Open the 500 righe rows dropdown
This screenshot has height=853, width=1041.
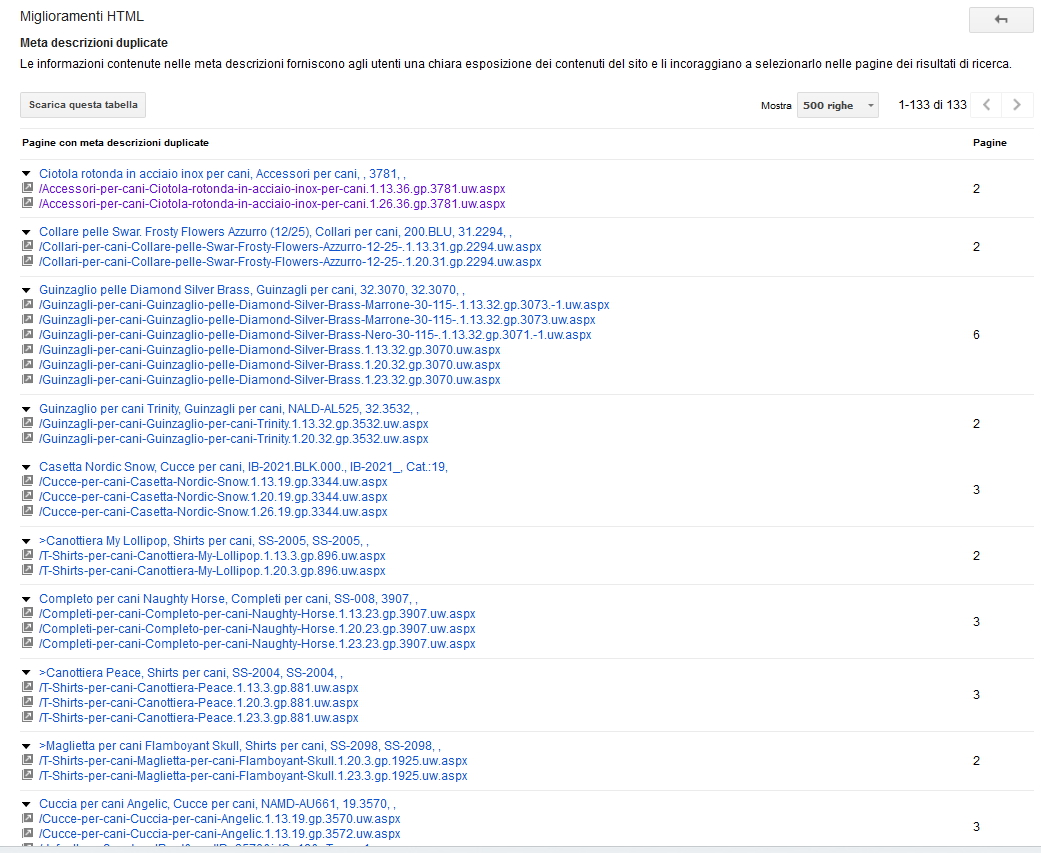tap(837, 106)
